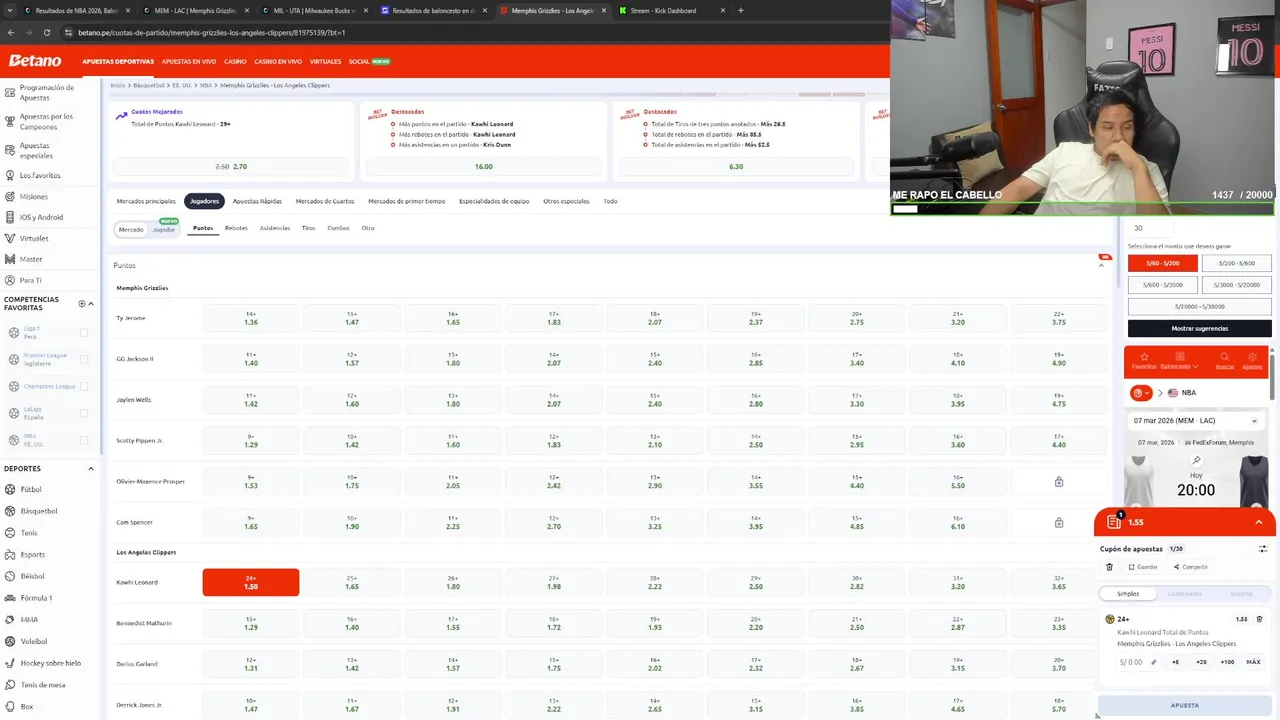Select Rebotes sub-tab
This screenshot has width=1280, height=720.
pyautogui.click(x=236, y=228)
